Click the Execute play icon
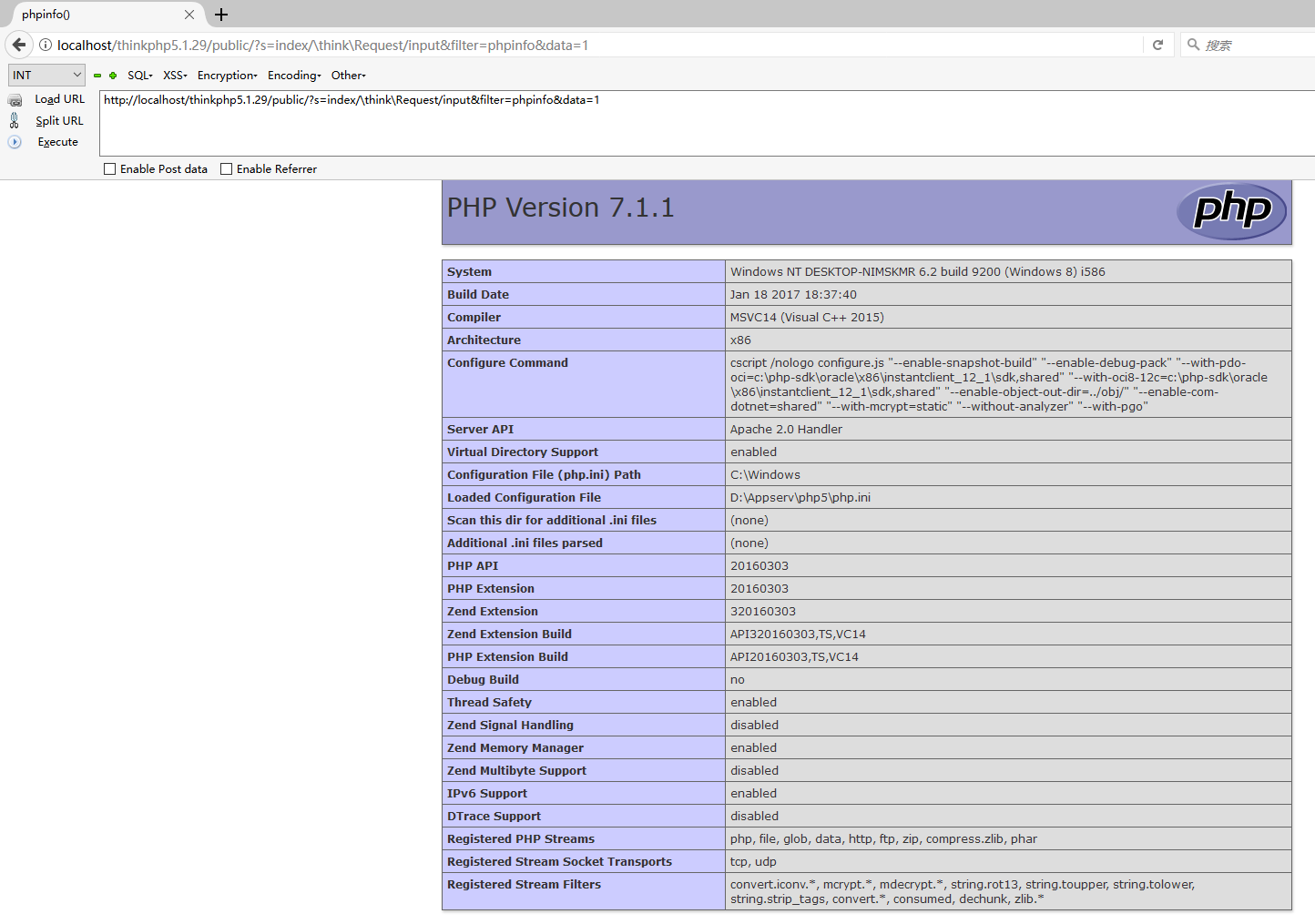This screenshot has height=924, width=1315. pyautogui.click(x=15, y=142)
